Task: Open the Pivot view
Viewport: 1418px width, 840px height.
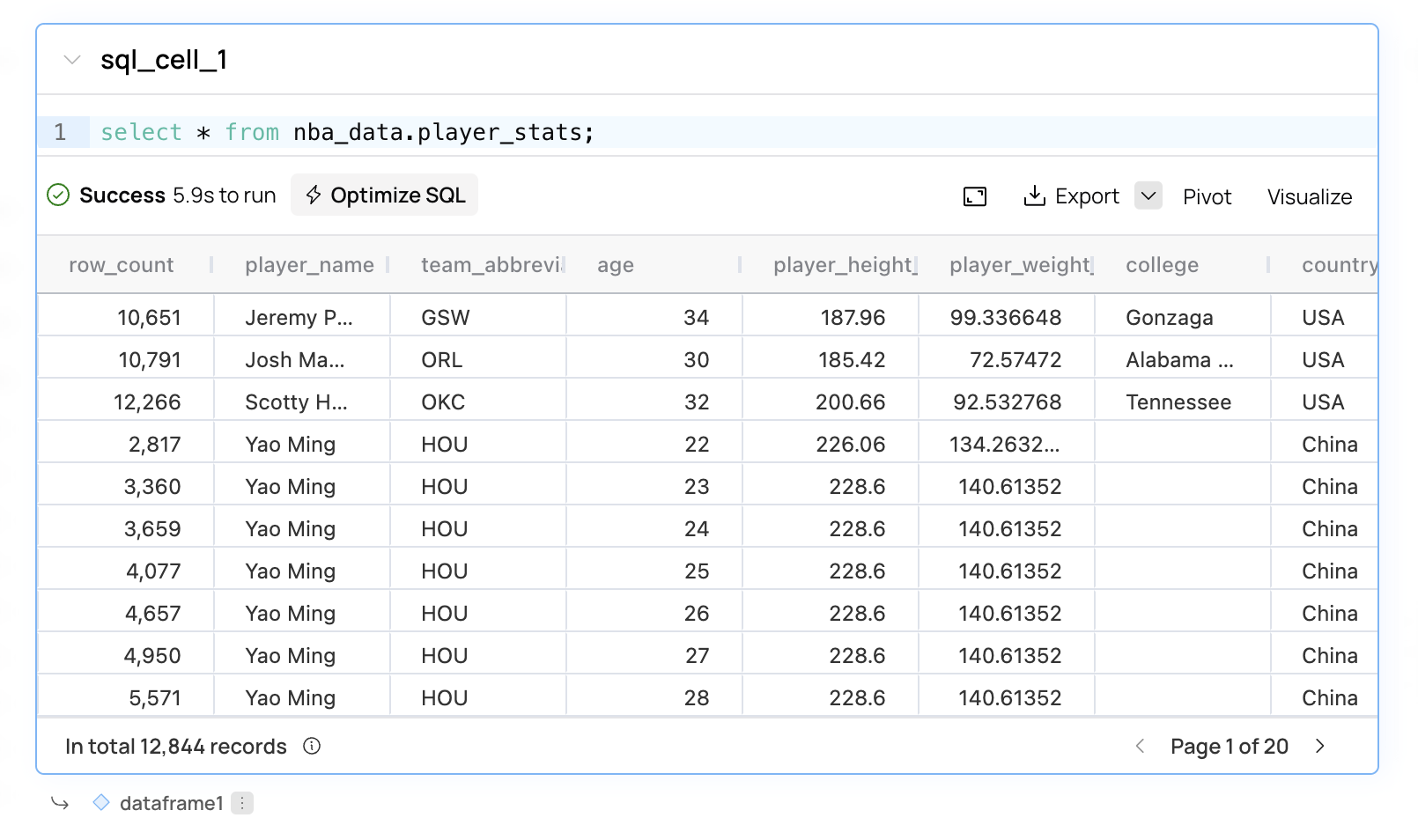Action: [1207, 197]
